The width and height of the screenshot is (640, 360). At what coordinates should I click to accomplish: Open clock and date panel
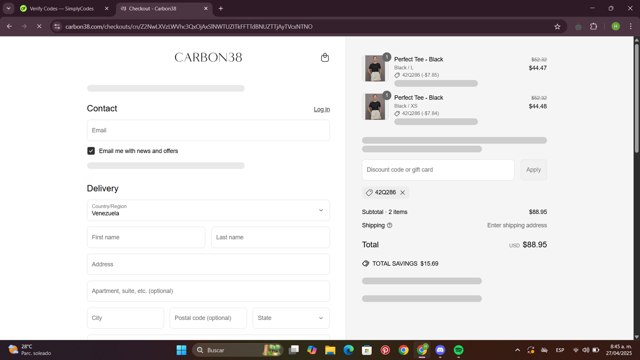pos(620,350)
